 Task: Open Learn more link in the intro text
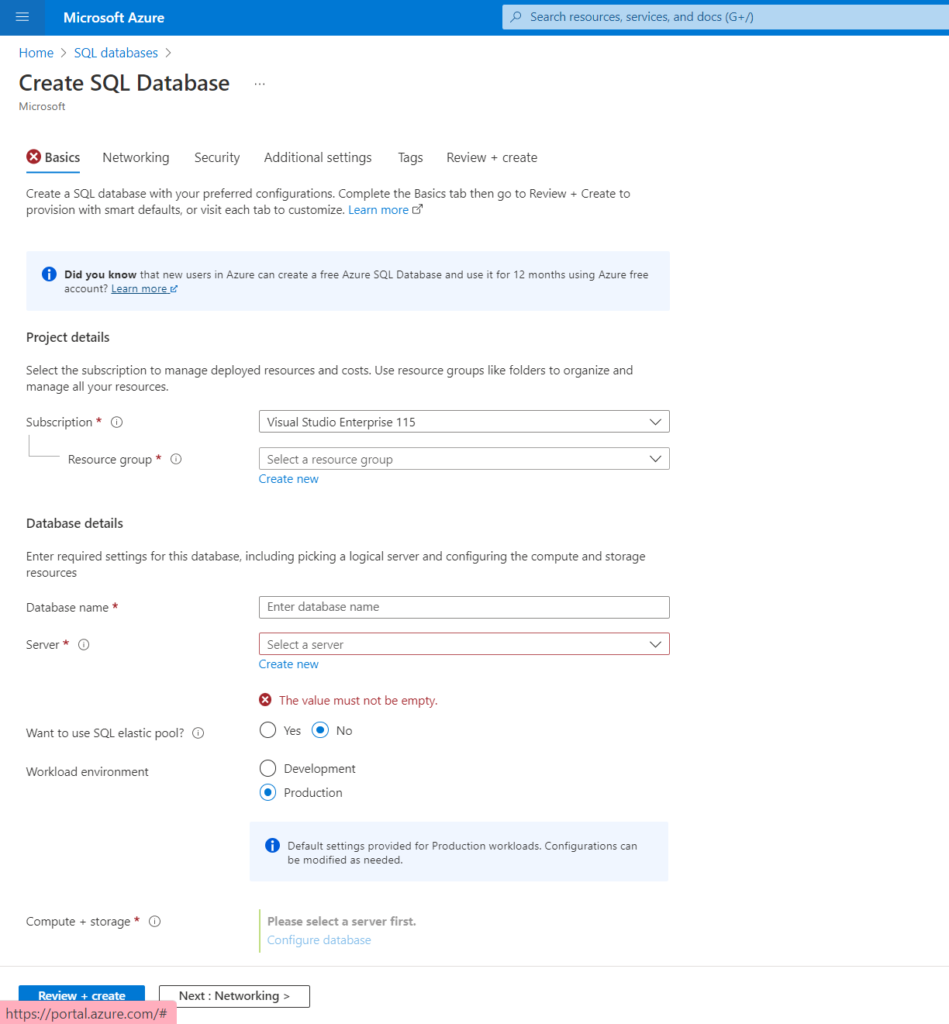(x=378, y=210)
